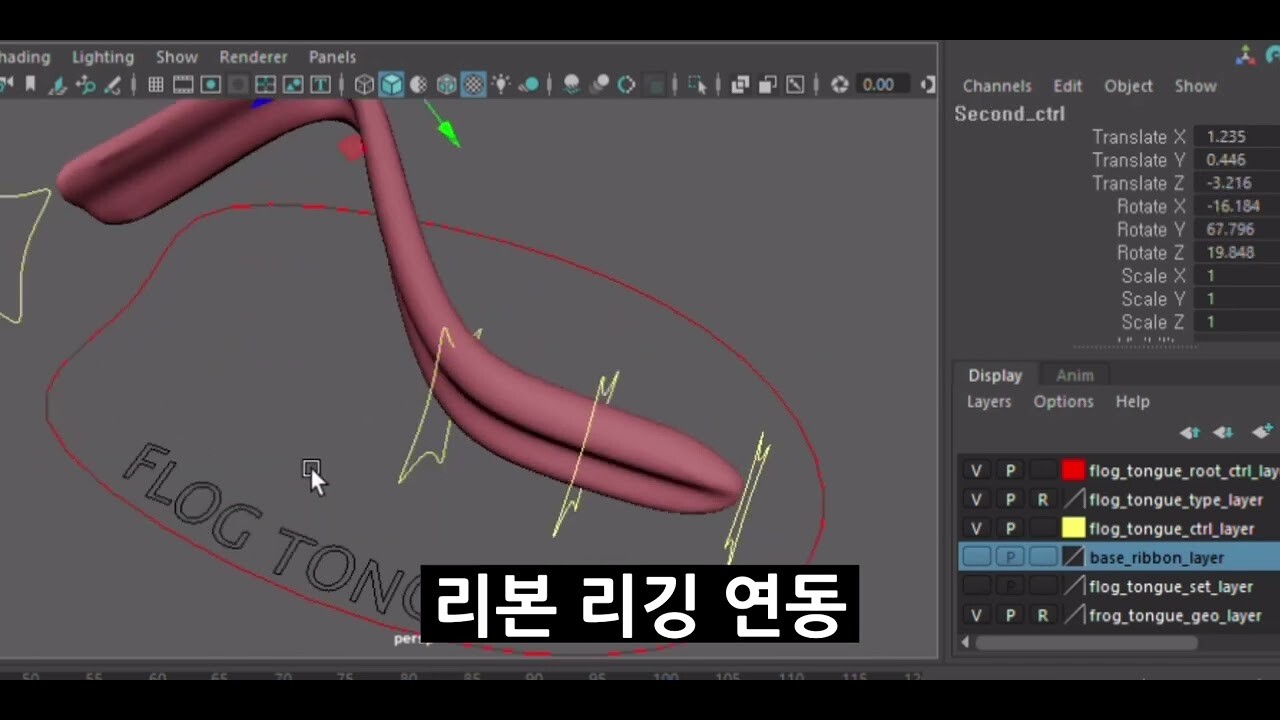Click the P toggle on flog_tongue_root_ctrl_layer
Image resolution: width=1280 pixels, height=720 pixels.
pos(1010,470)
